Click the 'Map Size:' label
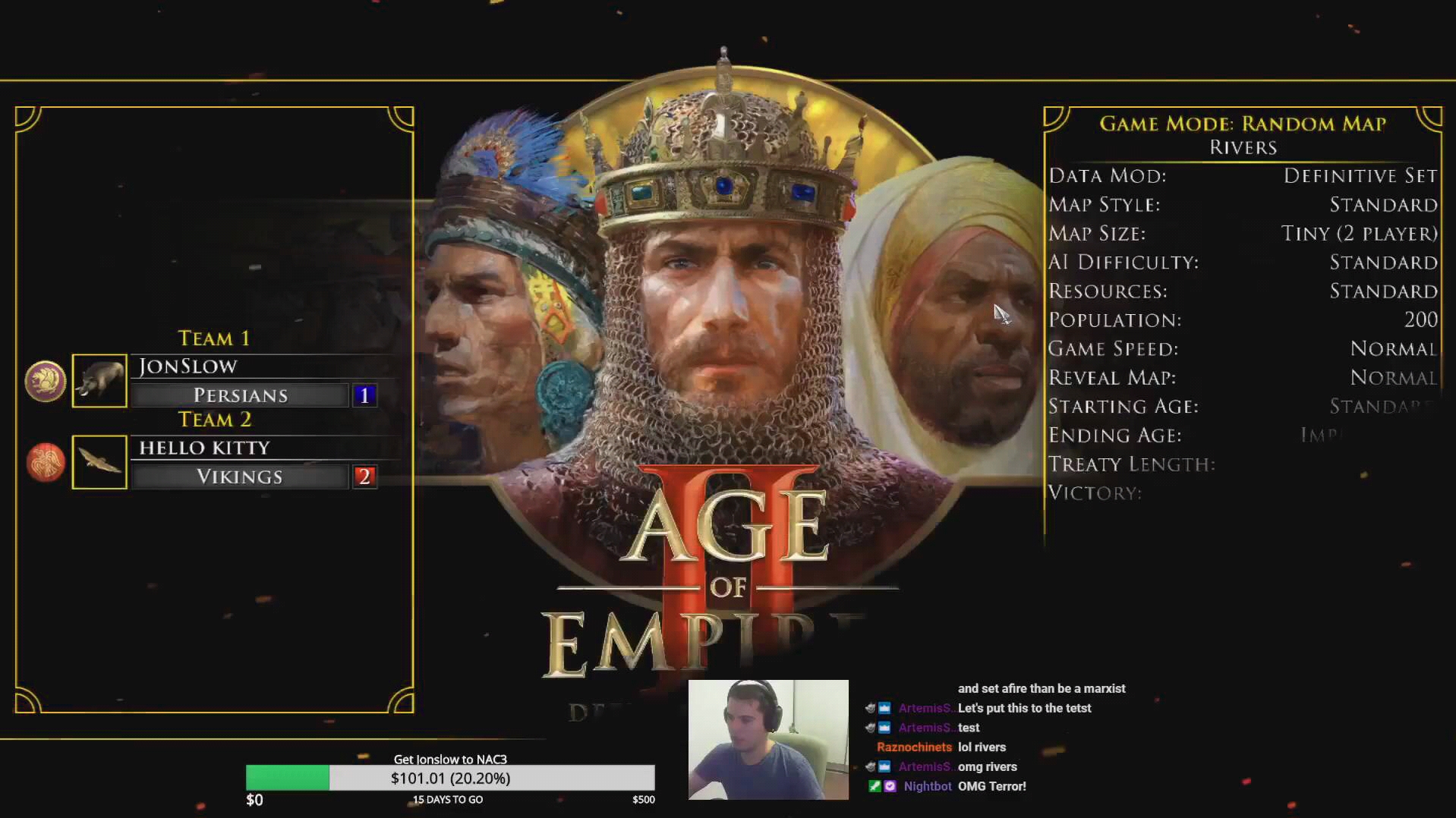The image size is (1456, 818). 1097,234
